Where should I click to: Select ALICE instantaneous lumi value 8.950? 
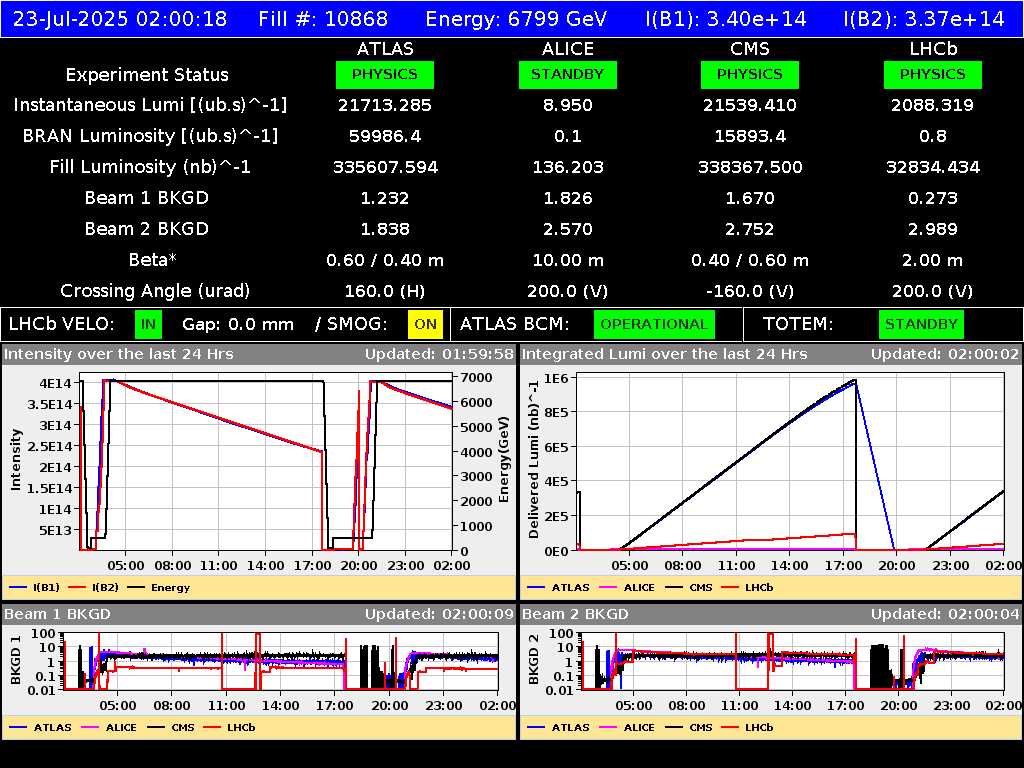(568, 105)
